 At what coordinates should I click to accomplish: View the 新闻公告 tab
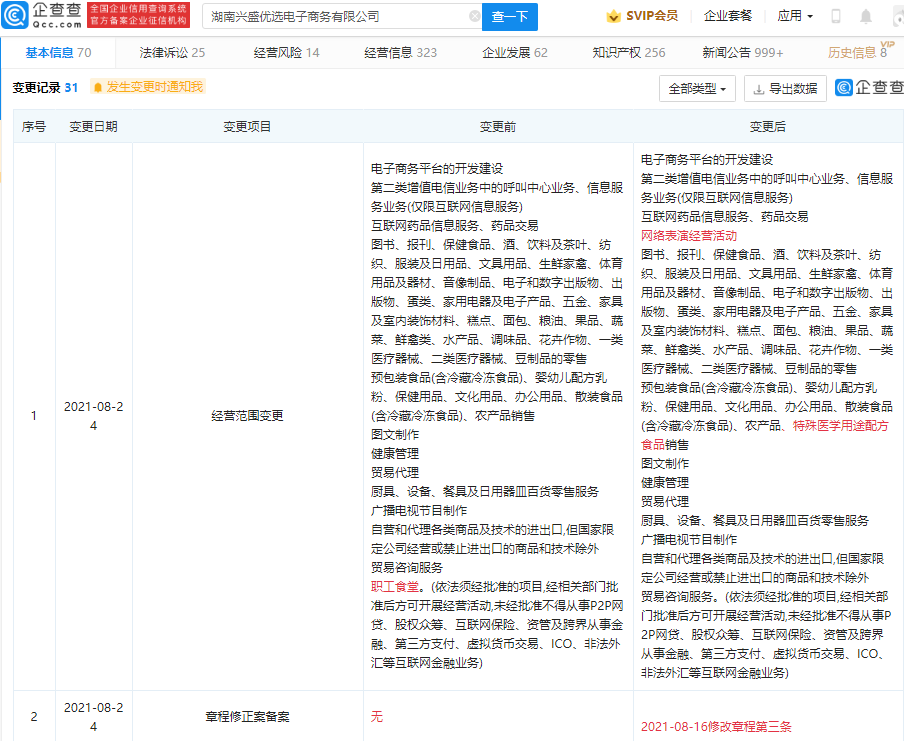(743, 53)
